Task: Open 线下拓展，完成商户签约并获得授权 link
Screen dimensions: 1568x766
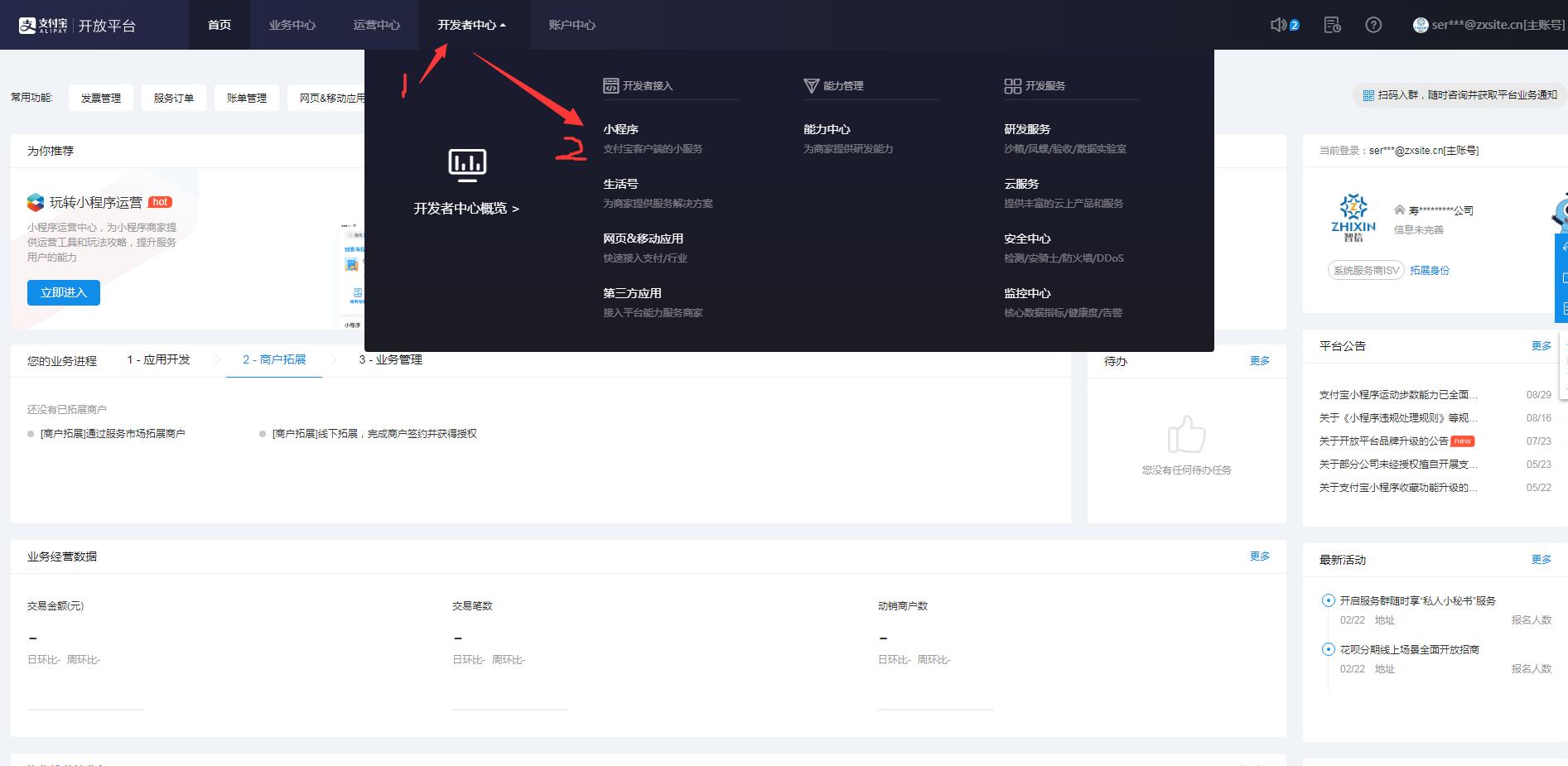Action: tap(374, 433)
